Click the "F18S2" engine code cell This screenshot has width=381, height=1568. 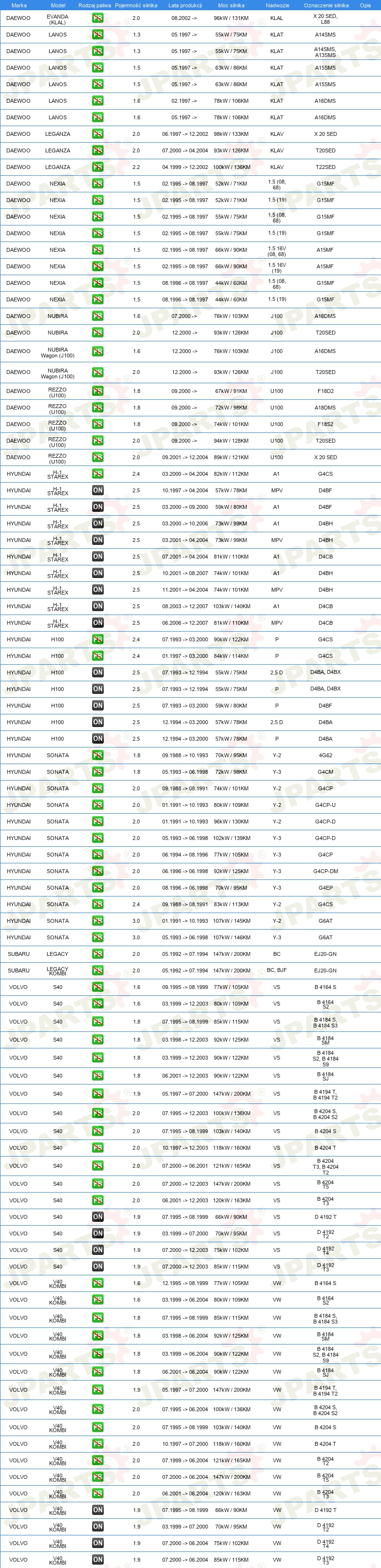tap(325, 424)
